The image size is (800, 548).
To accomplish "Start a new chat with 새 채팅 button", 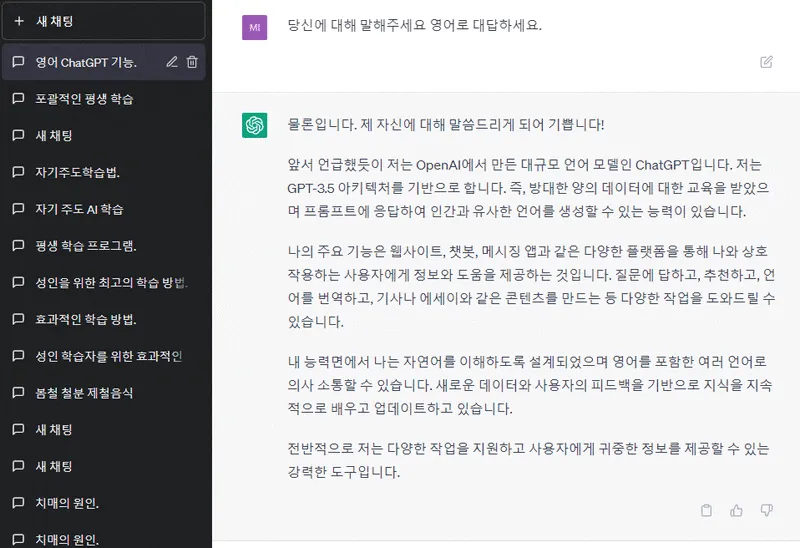I will click(x=104, y=21).
